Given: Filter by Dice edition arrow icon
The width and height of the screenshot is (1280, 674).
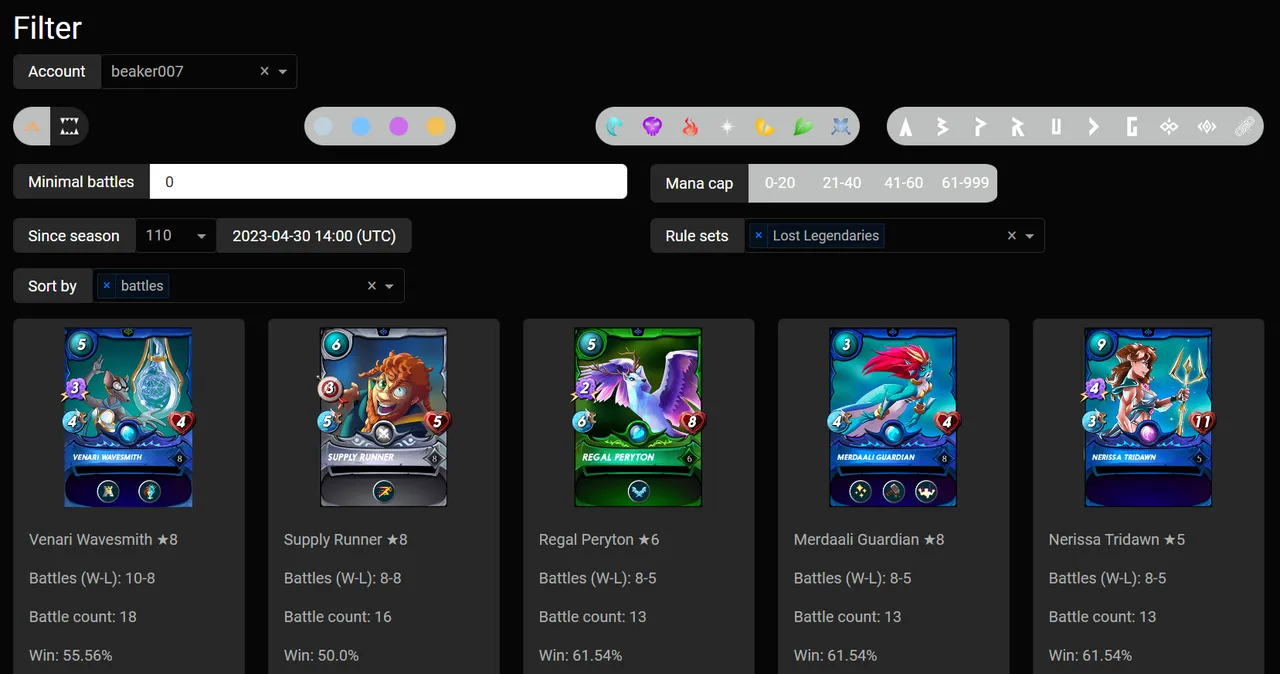Looking at the screenshot, I should pyautogui.click(x=1093, y=127).
